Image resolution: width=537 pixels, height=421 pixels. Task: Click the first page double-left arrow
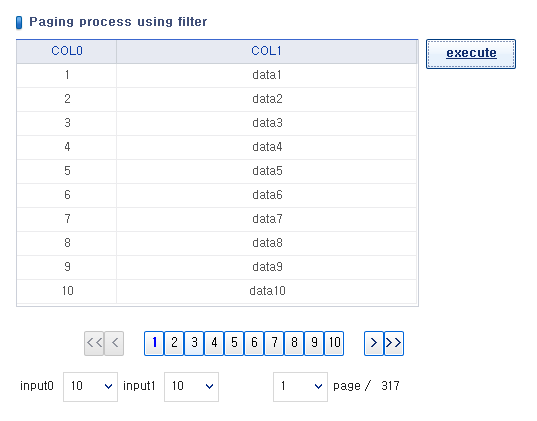tap(94, 343)
